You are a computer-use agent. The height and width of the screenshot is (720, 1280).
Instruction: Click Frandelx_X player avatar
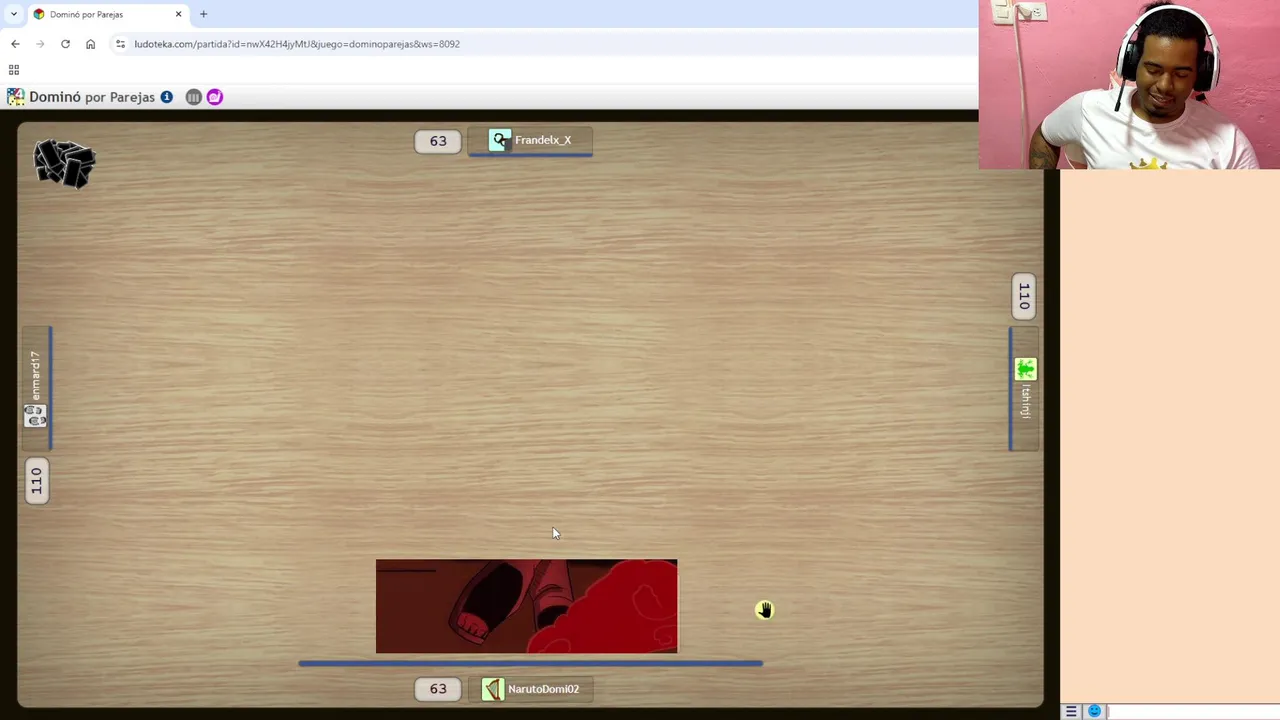click(500, 140)
